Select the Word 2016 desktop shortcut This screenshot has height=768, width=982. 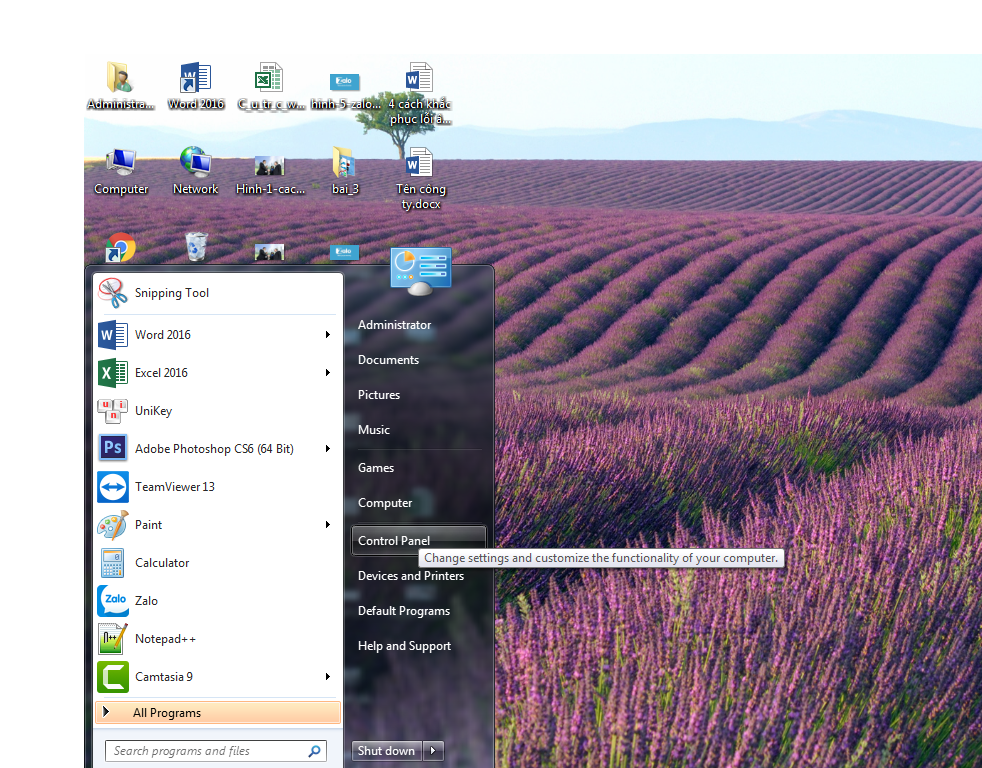195,86
